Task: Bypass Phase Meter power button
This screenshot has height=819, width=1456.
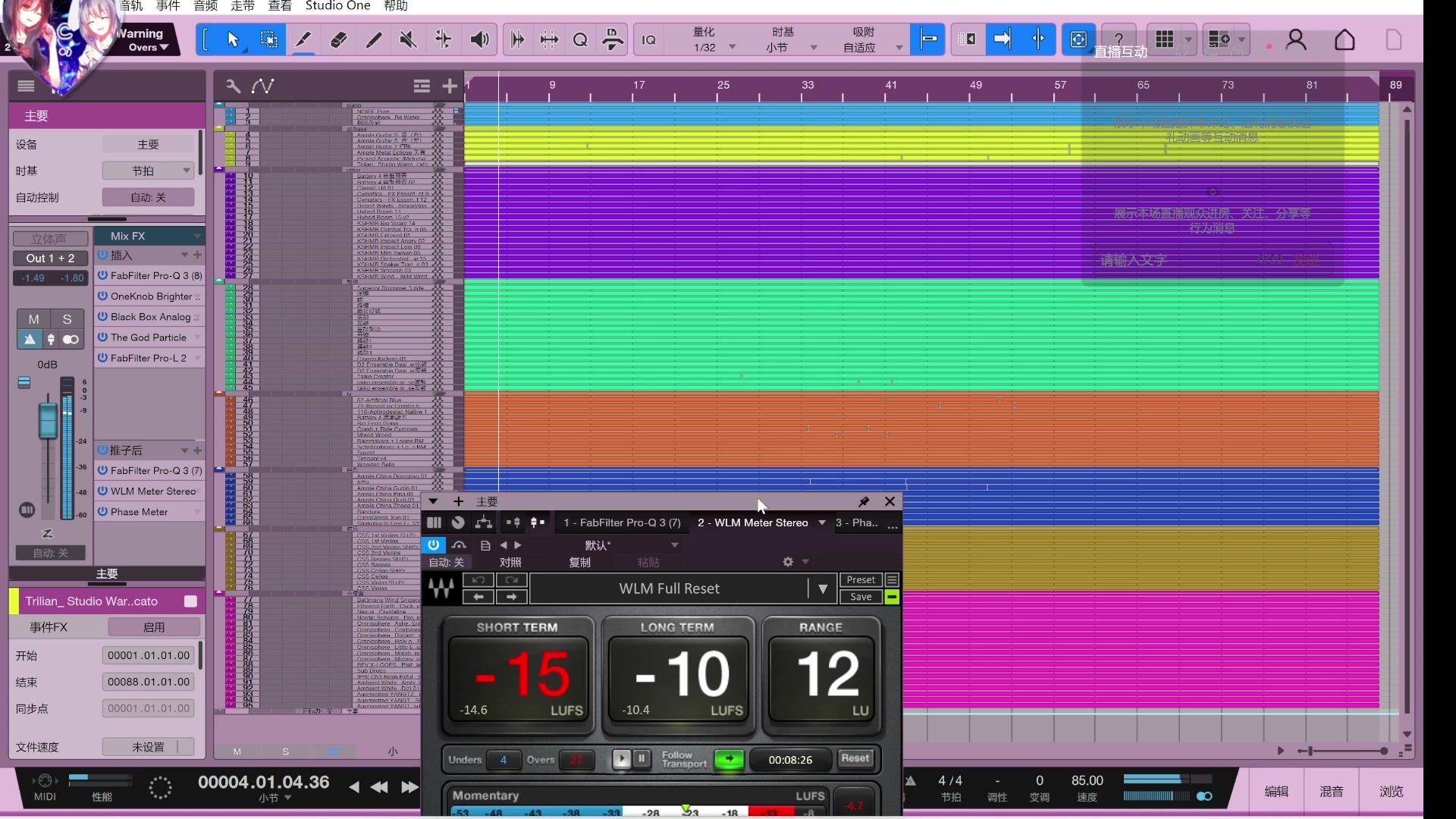Action: [102, 511]
